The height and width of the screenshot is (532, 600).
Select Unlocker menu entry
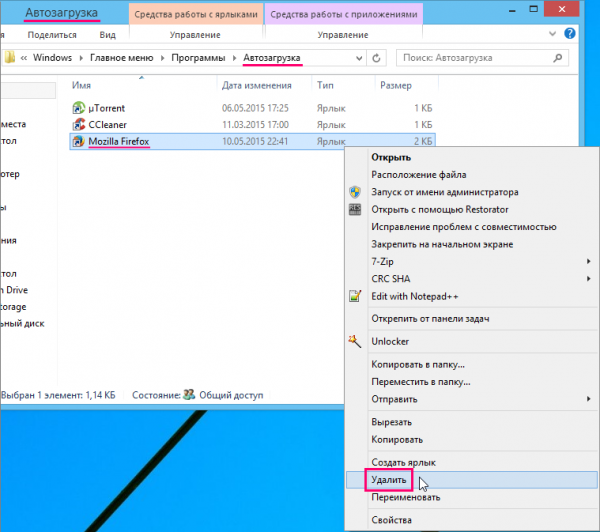[x=390, y=341]
